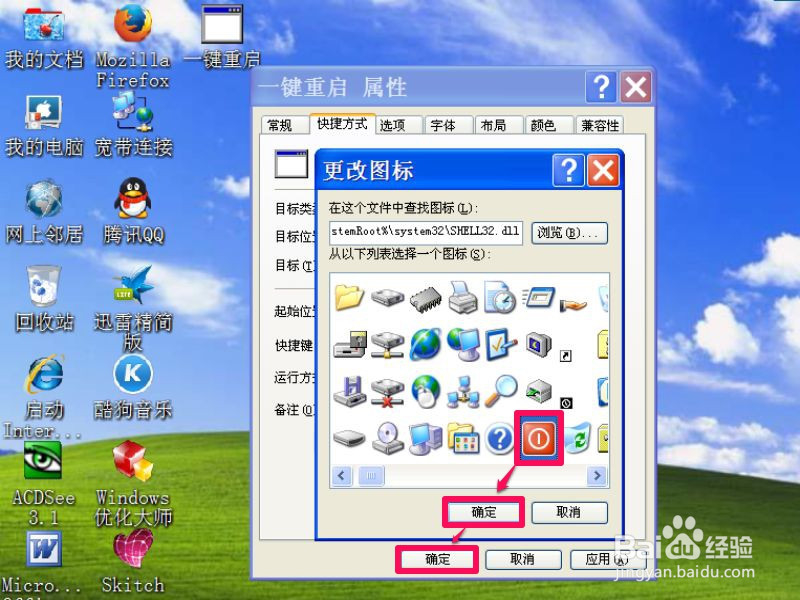Image resolution: width=800 pixels, height=600 pixels.
Task: Select the red power icon in the list
Action: tap(538, 438)
